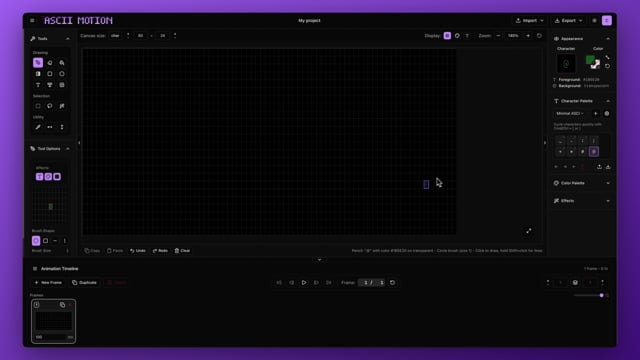
Task: Collapse the right sidebar arrow
Action: 545,143
